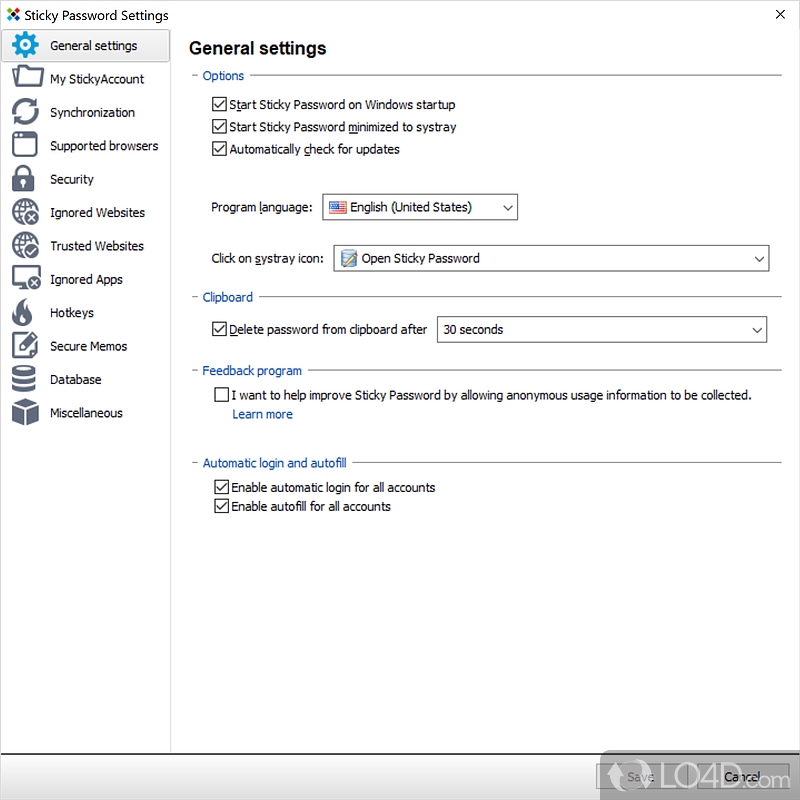Collapse the Feedback program group
Image resolution: width=800 pixels, height=800 pixels.
click(252, 370)
